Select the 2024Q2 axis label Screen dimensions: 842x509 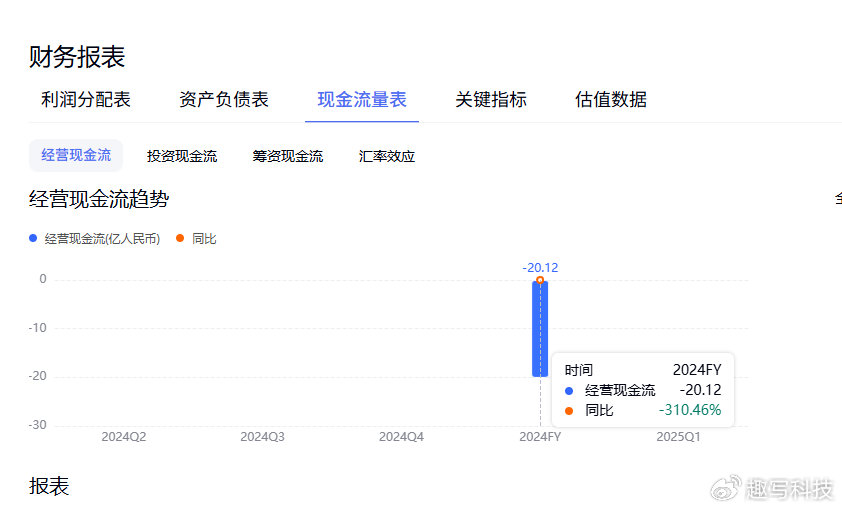click(x=124, y=437)
